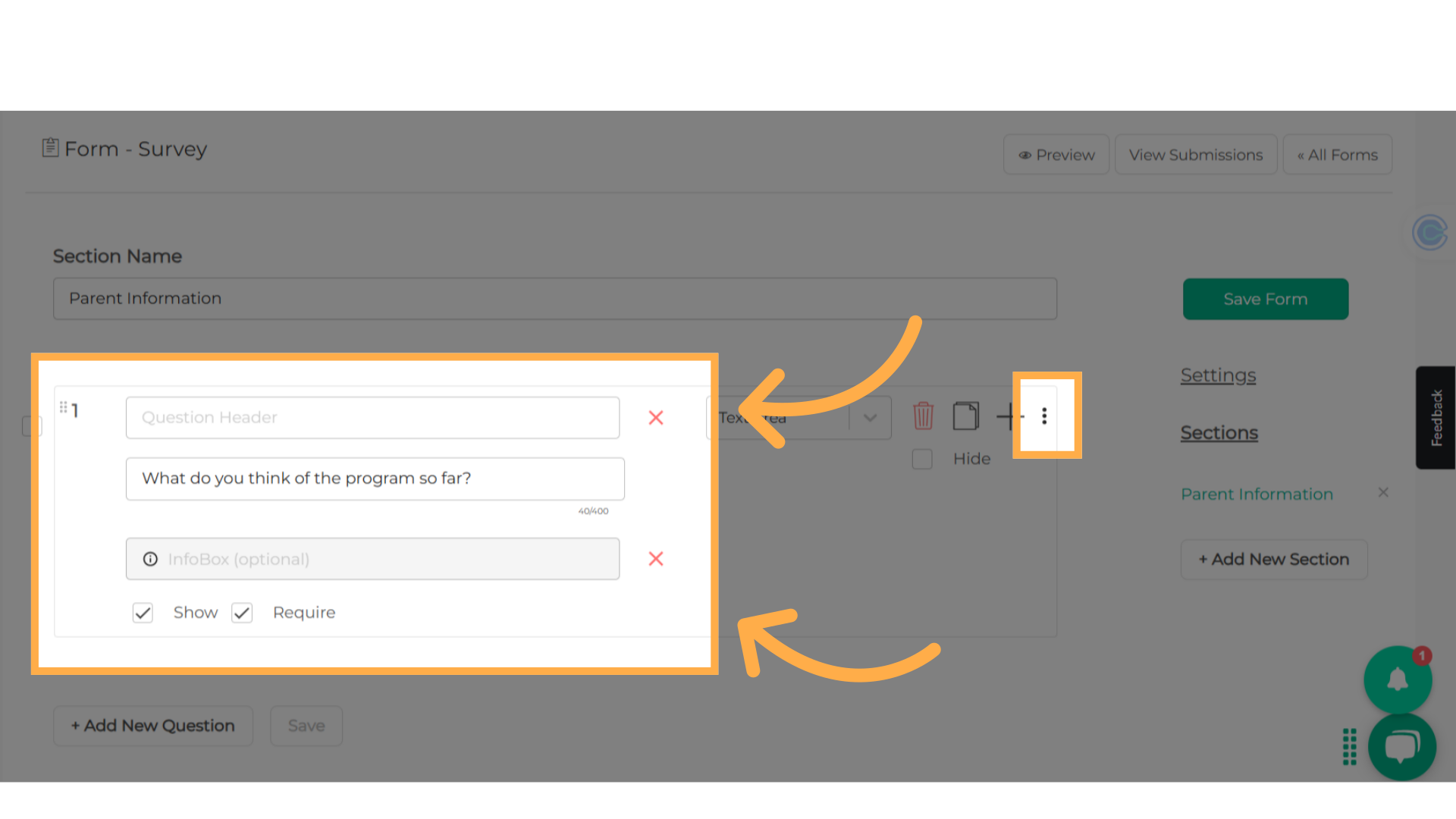Toggle the Show checkbox
1456x819 pixels.
pyautogui.click(x=143, y=613)
